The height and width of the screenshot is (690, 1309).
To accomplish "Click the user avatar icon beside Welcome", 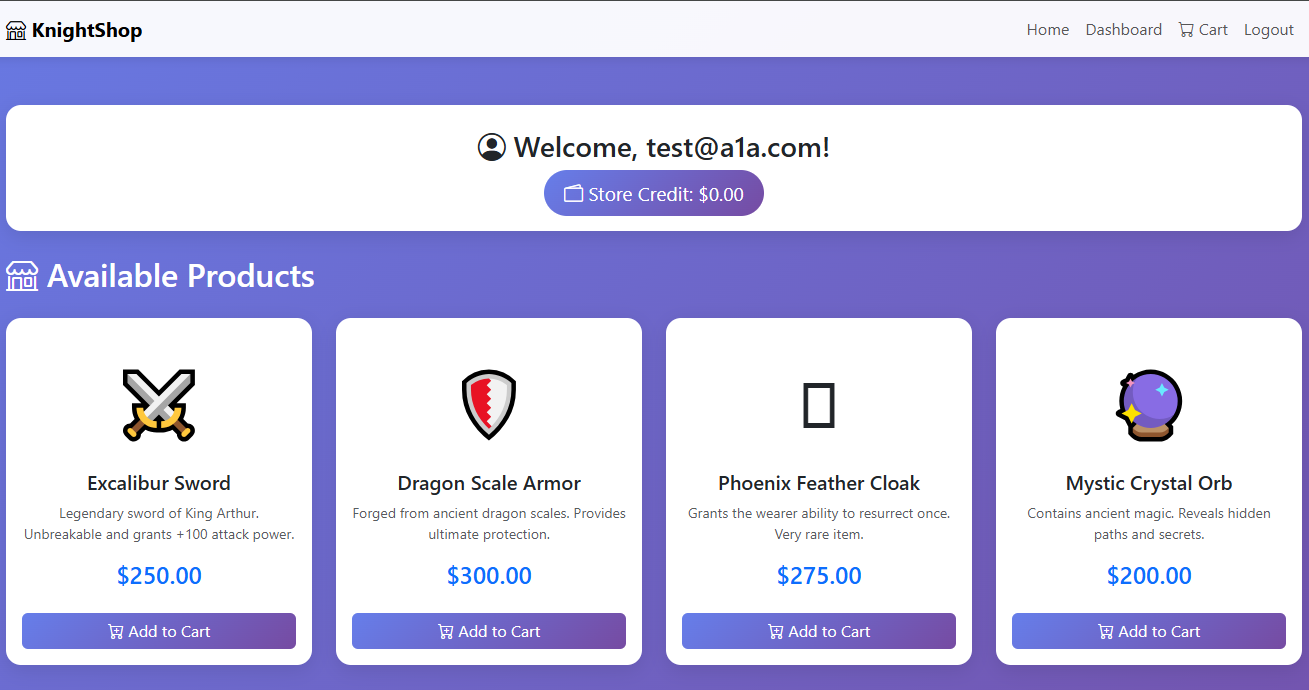I will tap(492, 148).
